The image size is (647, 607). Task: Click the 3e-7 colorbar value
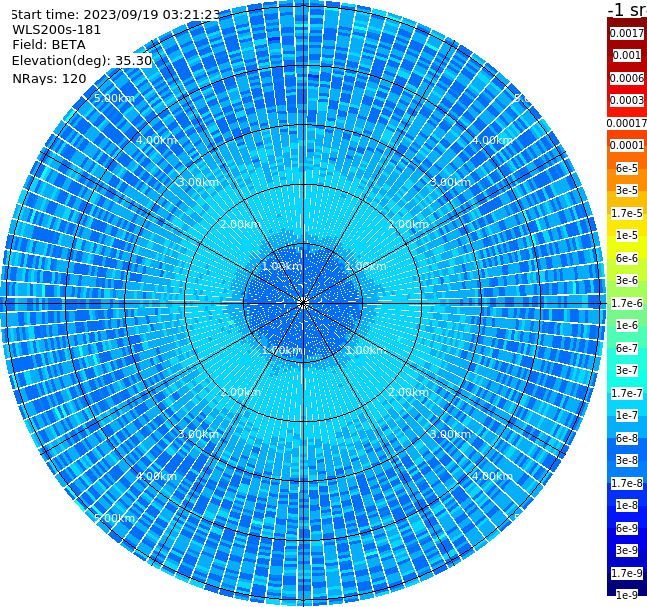pos(627,370)
